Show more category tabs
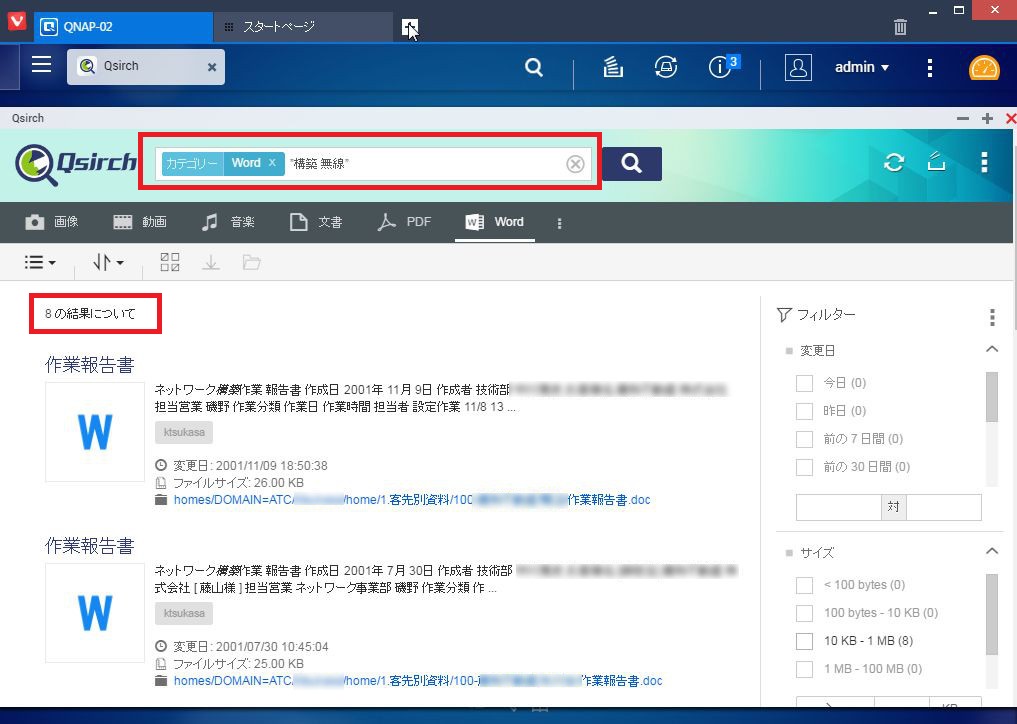This screenshot has height=724, width=1017. coord(559,223)
